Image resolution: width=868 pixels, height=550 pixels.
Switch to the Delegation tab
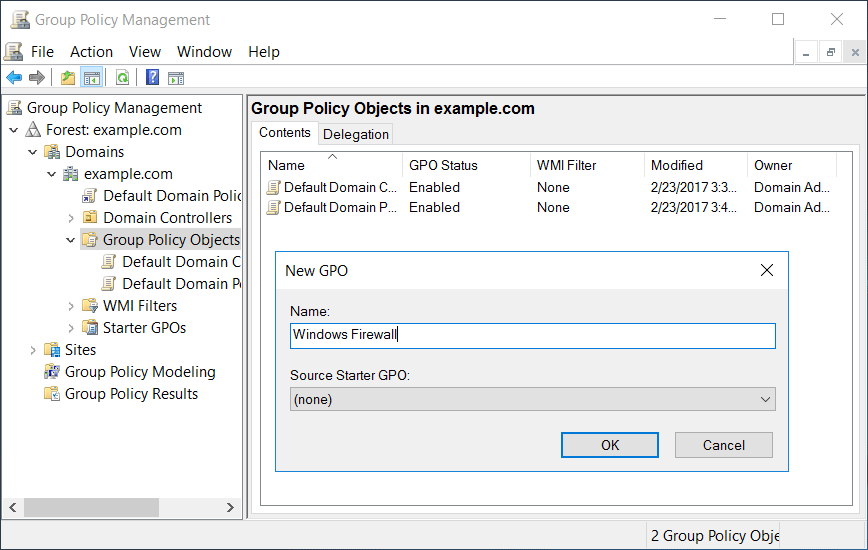point(356,134)
